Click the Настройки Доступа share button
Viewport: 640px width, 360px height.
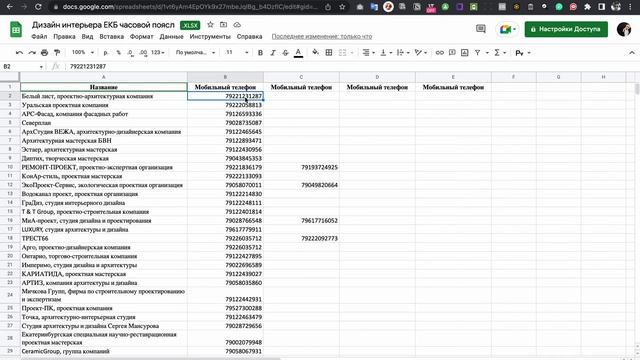click(566, 29)
